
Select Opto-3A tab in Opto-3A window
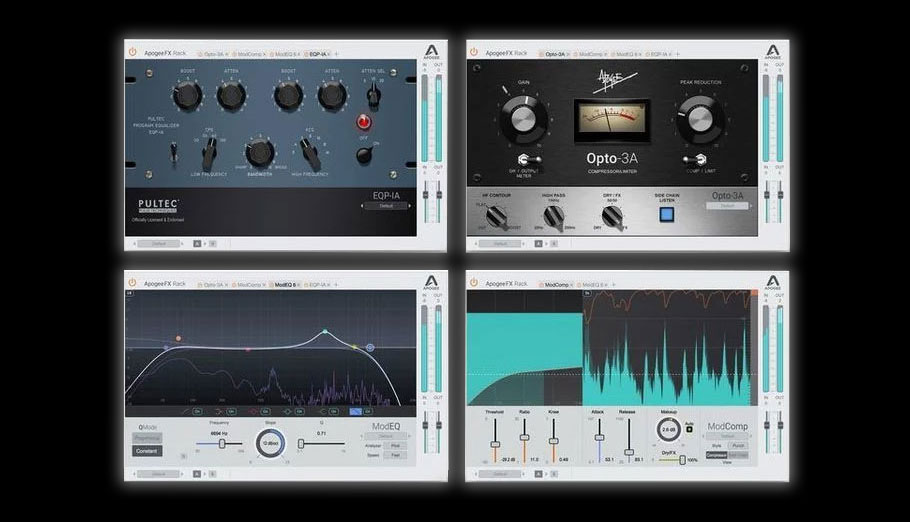click(555, 54)
